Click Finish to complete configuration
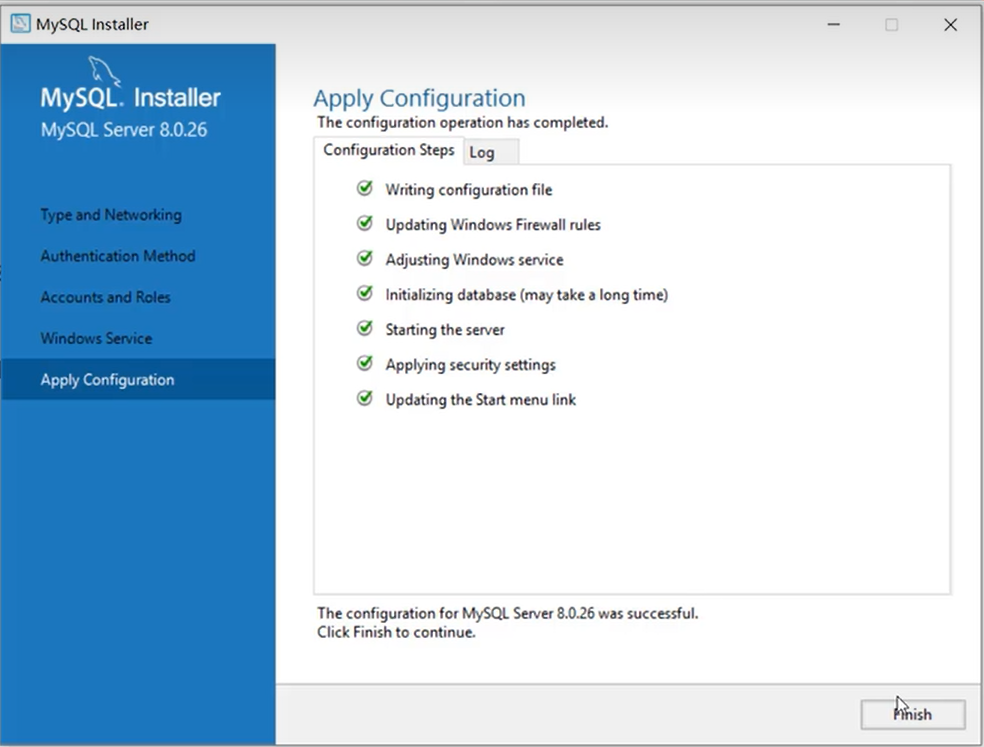The image size is (984, 747). [x=912, y=714]
